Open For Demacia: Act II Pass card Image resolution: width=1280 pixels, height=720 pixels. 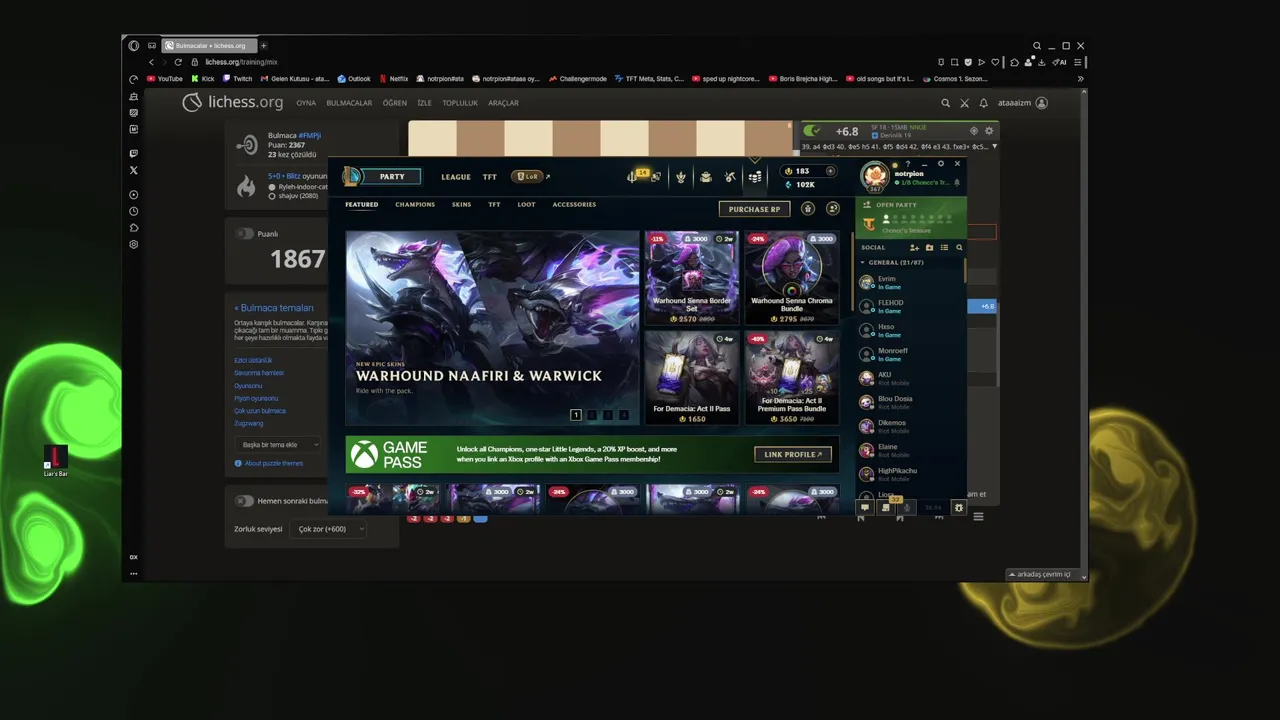pyautogui.click(x=692, y=378)
